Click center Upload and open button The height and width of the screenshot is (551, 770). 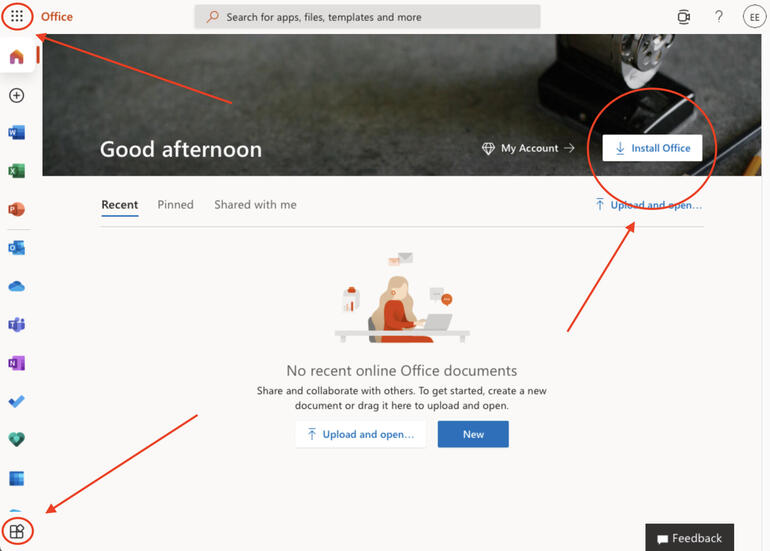(360, 434)
